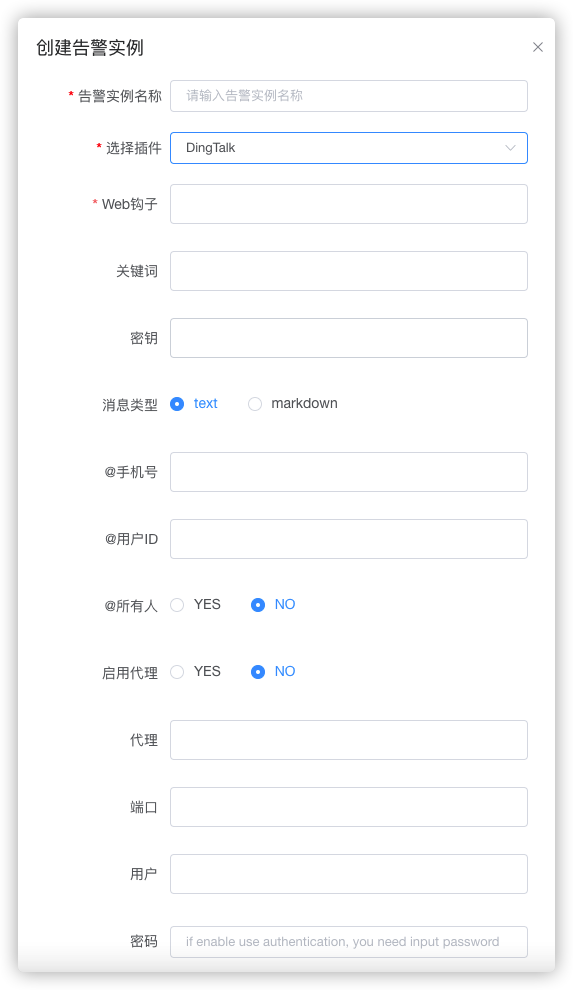Select the text message type radio

[177, 404]
